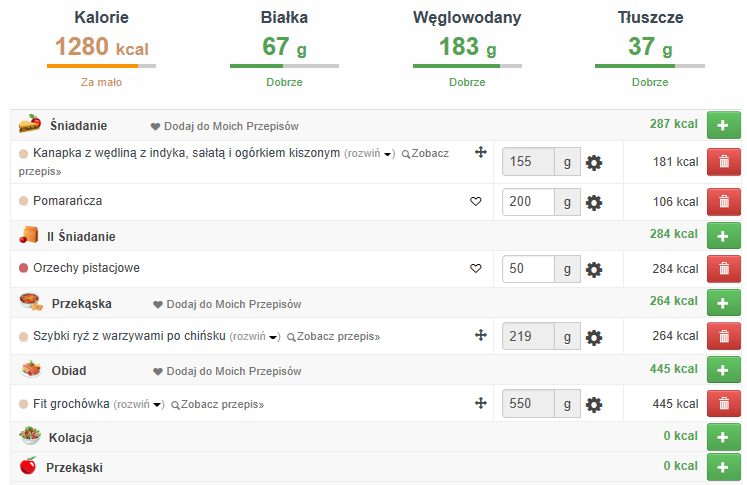Toggle favorite heart for Orzechy pistacjowe

pos(476,269)
